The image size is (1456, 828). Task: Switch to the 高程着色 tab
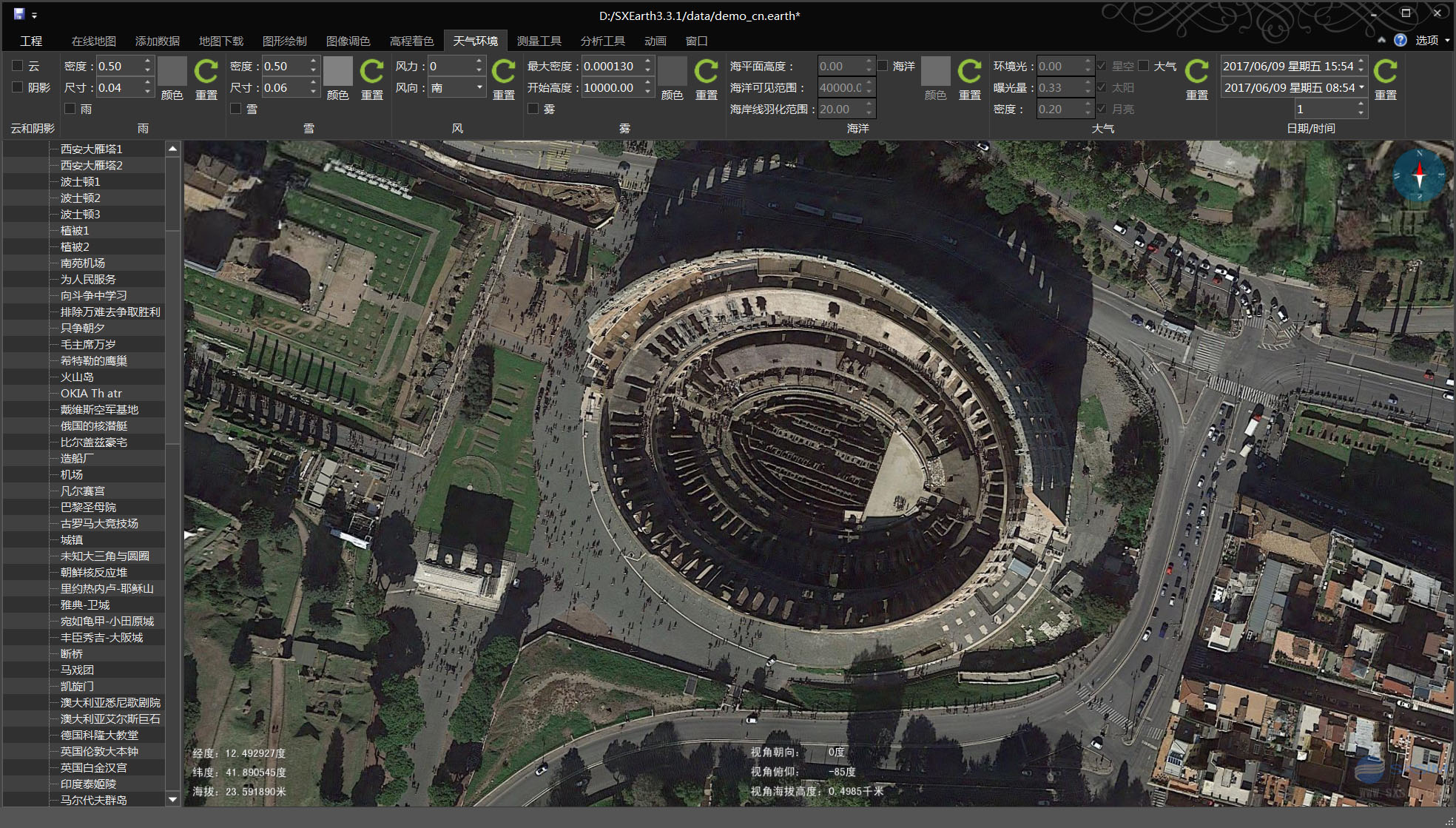(x=412, y=41)
